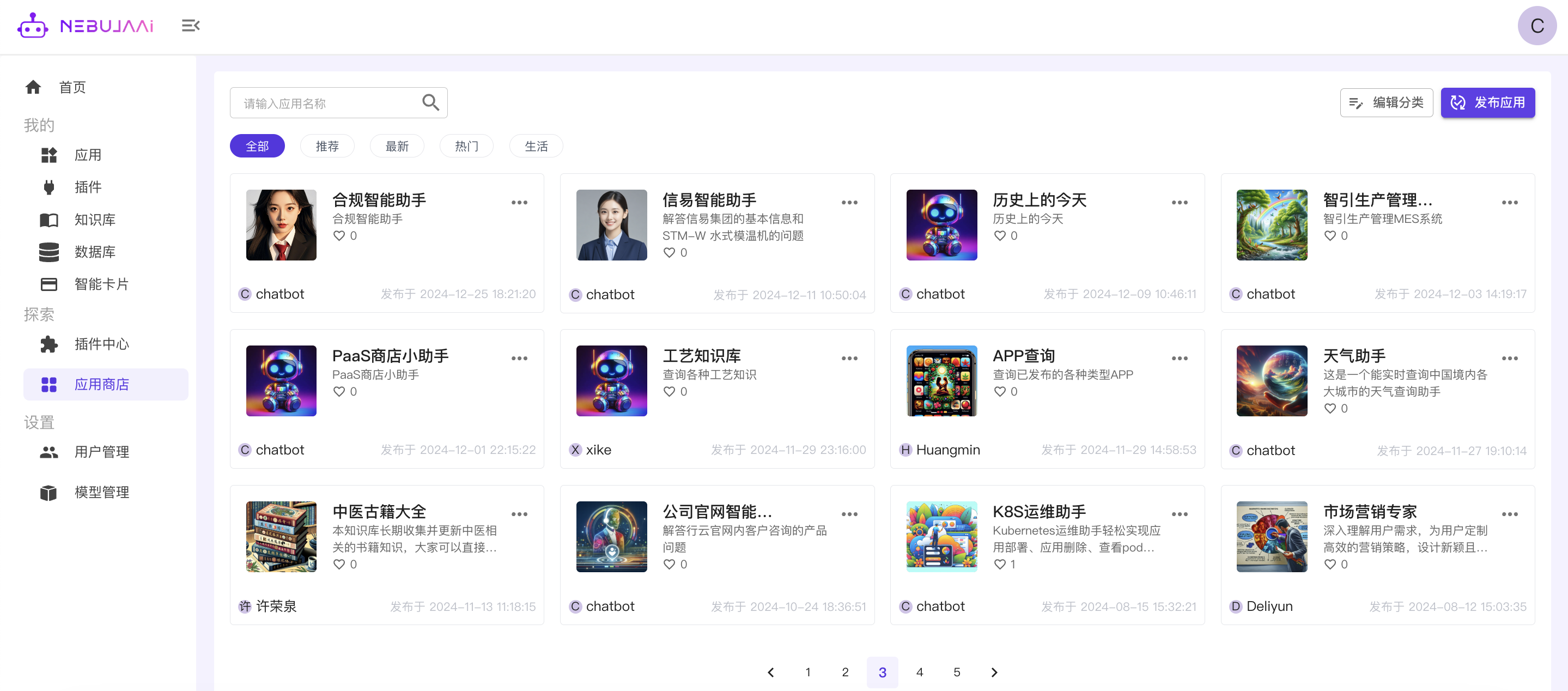Open the 插件 (plugins) section in sidebar
The image size is (1568, 691).
coord(89,187)
